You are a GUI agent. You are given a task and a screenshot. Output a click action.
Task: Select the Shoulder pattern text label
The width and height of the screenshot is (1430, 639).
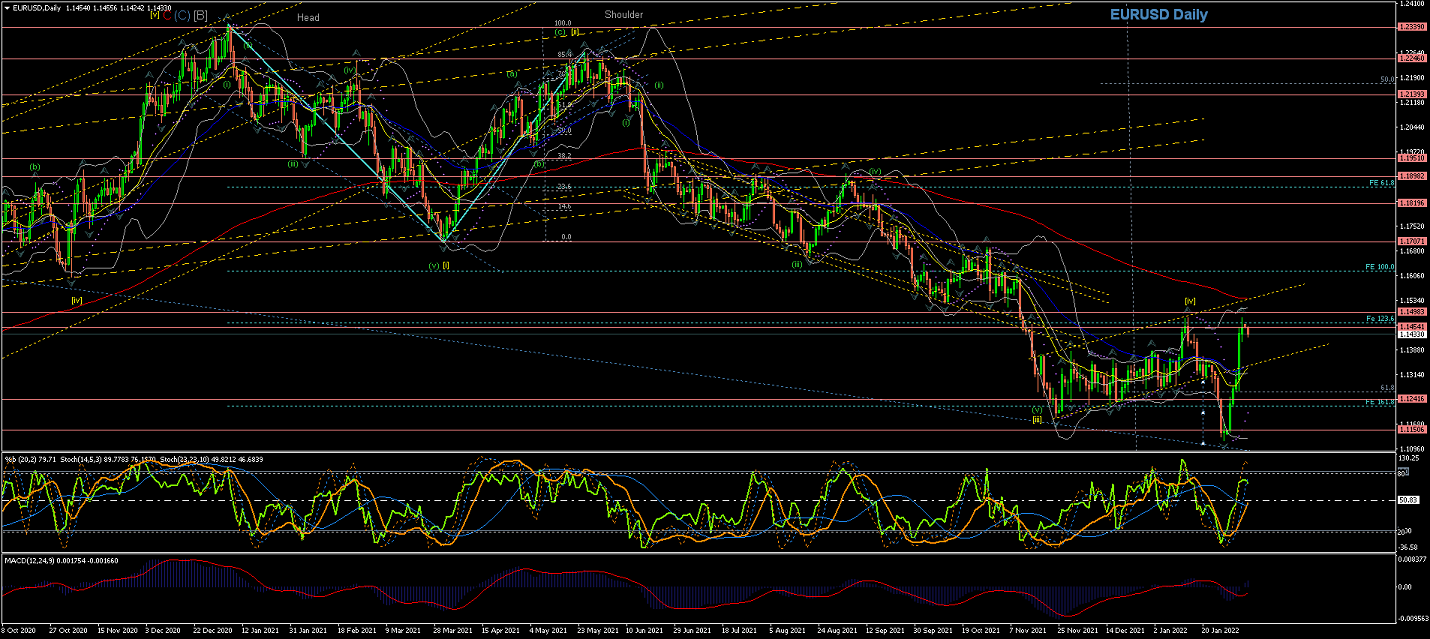623,15
